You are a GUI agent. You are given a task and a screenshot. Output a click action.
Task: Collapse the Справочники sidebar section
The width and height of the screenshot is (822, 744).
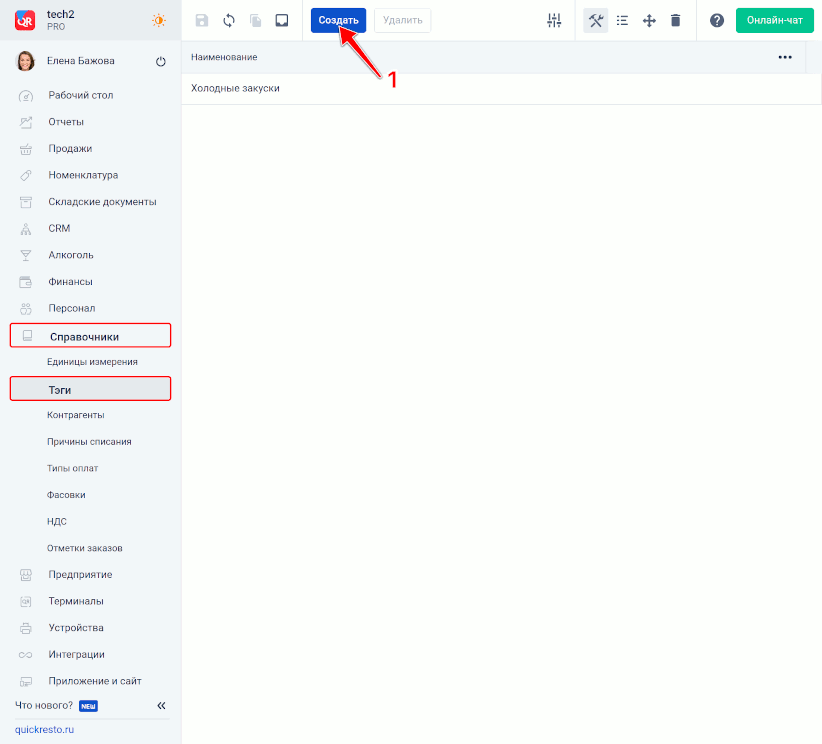coord(90,336)
